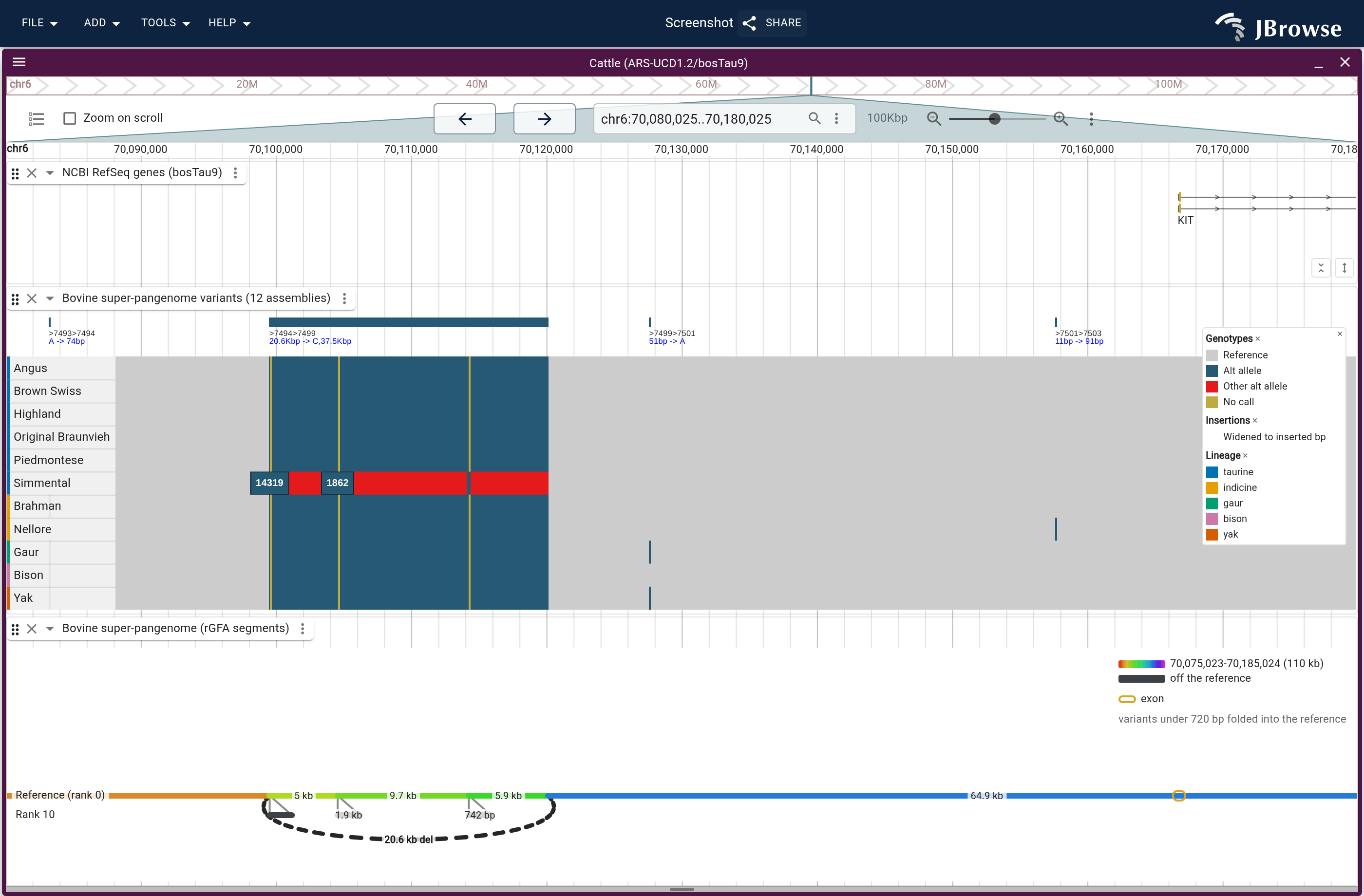
Task: Click the Other alt allele red swatch
Action: coord(1212,387)
